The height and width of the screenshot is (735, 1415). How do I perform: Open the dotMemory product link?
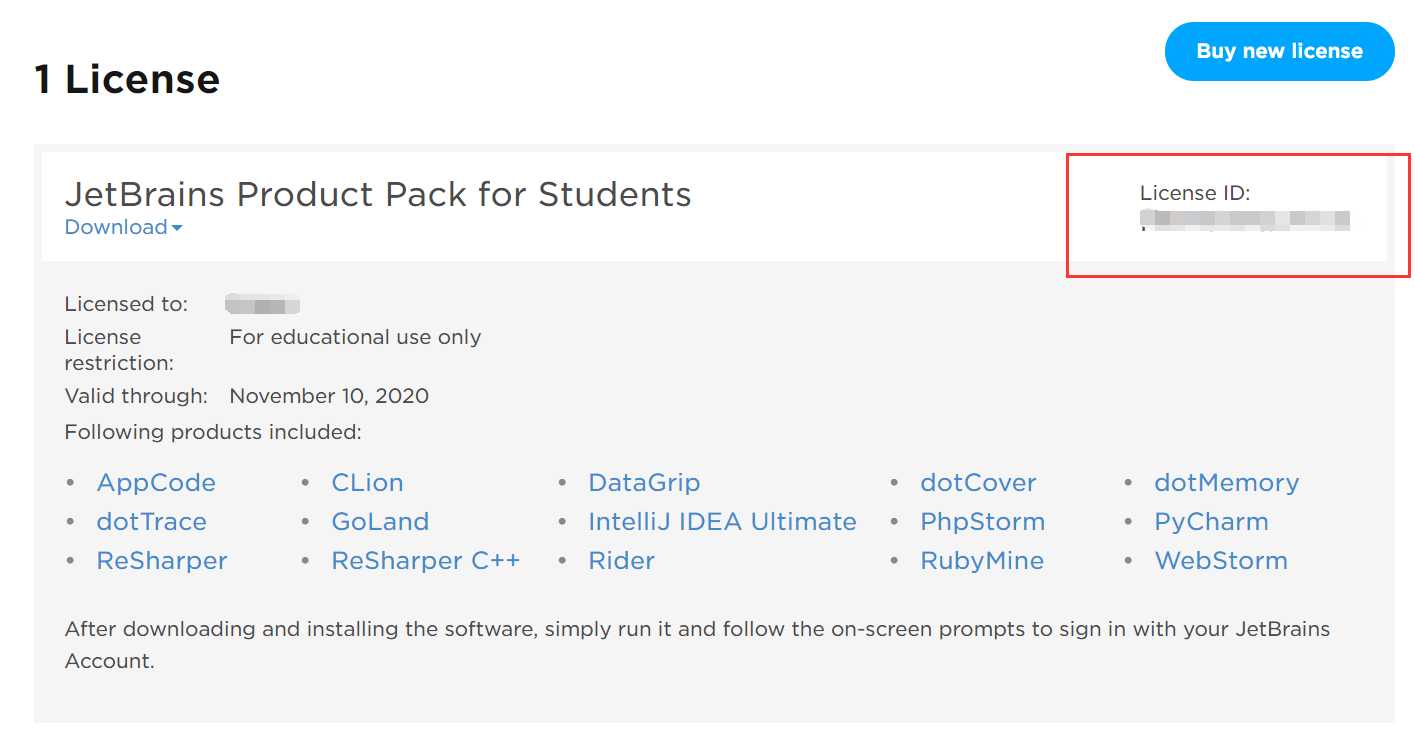pos(1226,482)
